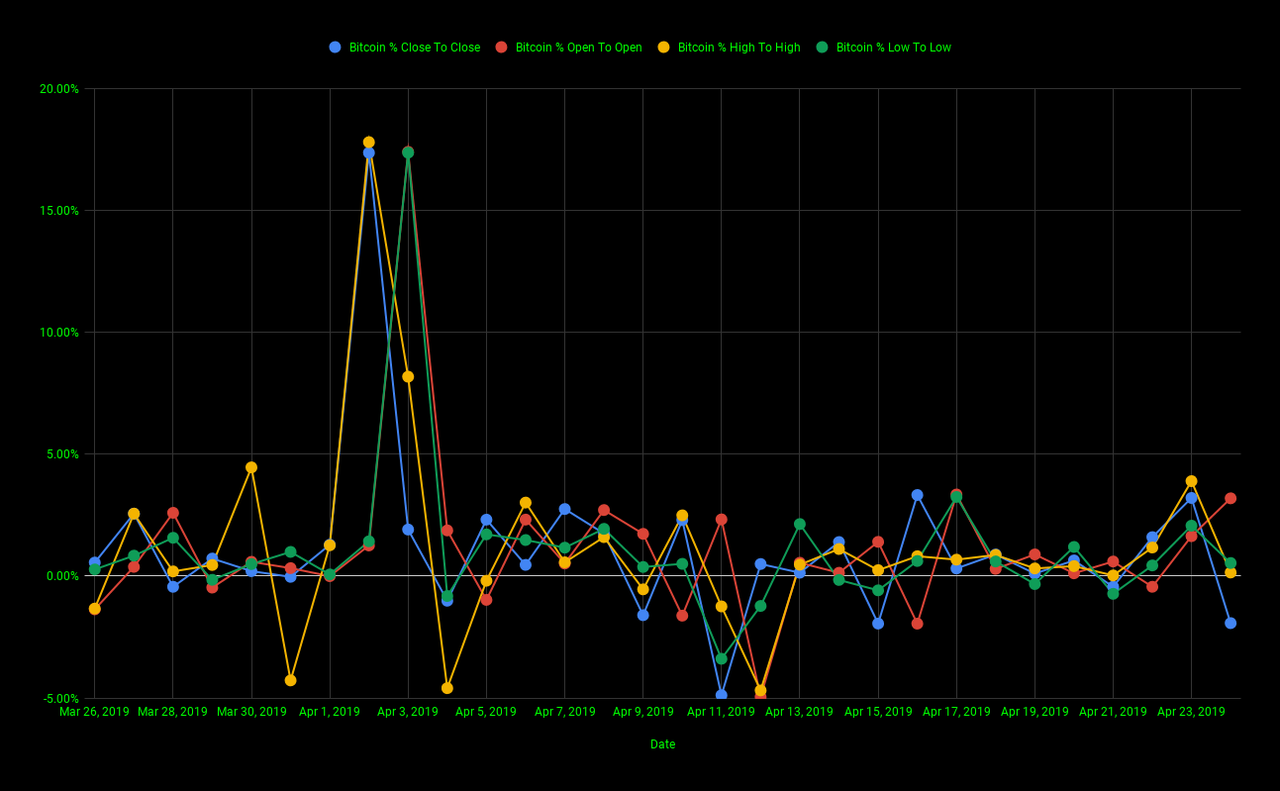Click the yellow low point on Apr 12
The width and height of the screenshot is (1280, 791).
point(760,690)
